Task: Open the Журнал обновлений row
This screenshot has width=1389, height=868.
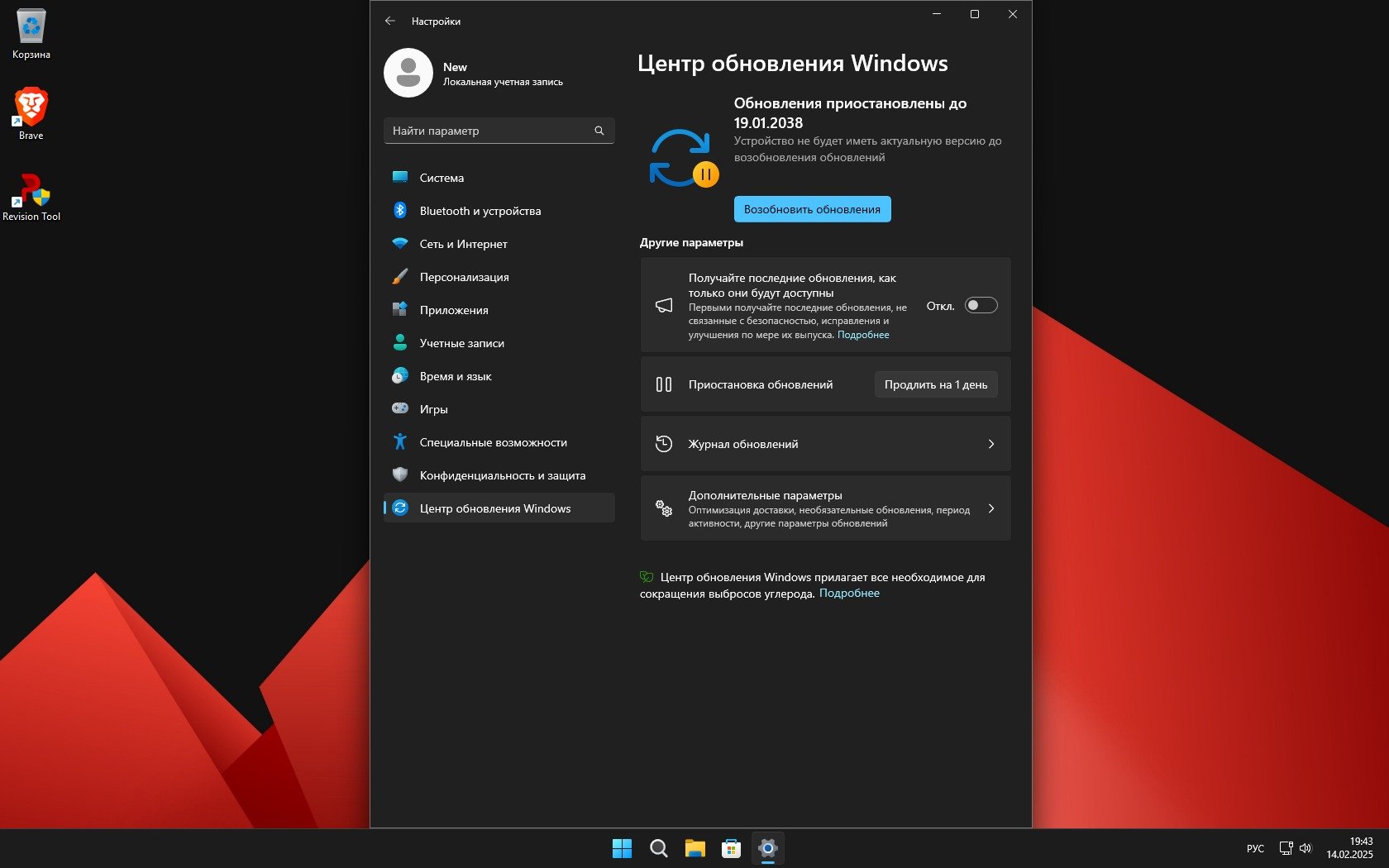Action: (826, 444)
